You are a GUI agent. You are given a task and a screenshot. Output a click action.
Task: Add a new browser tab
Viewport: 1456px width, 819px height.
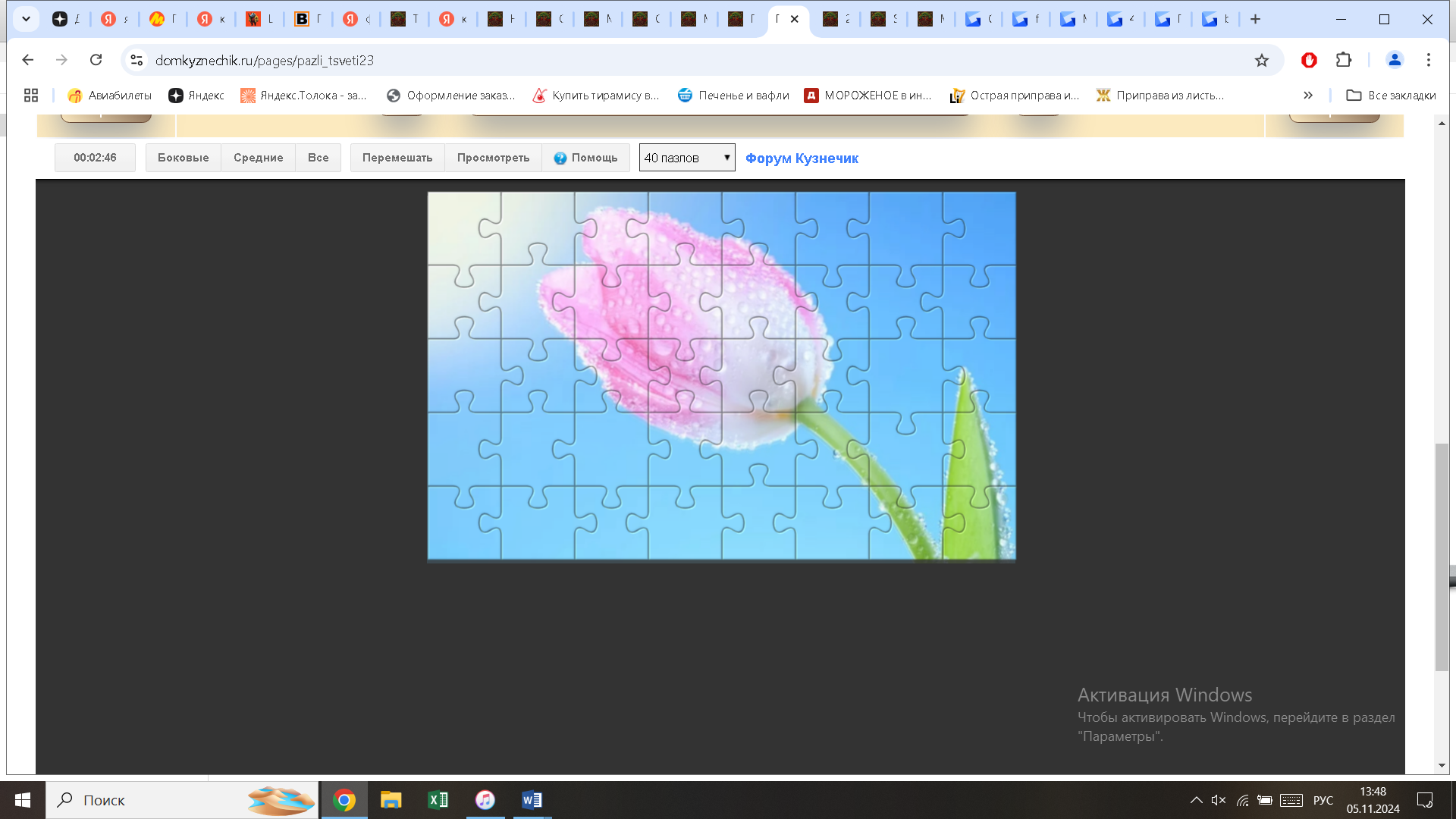(1255, 19)
